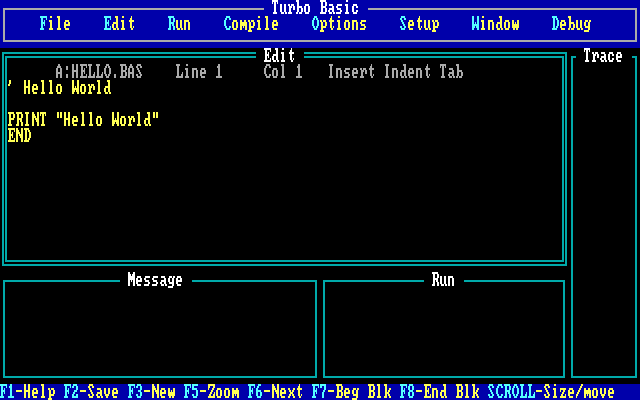640x400 pixels.
Task: Click the Trace window title
Action: click(603, 56)
